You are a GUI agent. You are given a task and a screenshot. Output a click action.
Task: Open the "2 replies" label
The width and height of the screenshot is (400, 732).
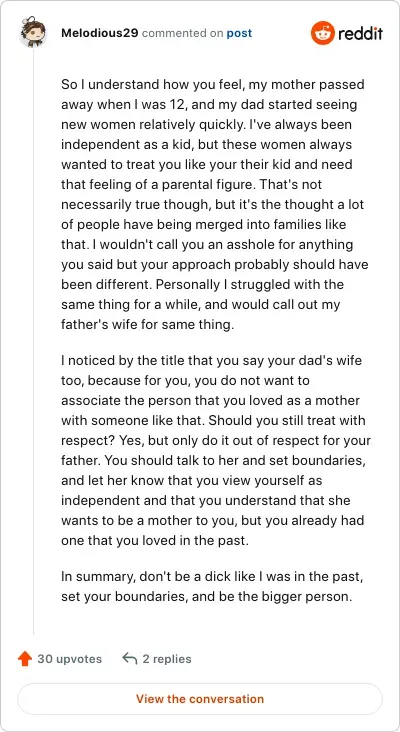click(x=167, y=659)
